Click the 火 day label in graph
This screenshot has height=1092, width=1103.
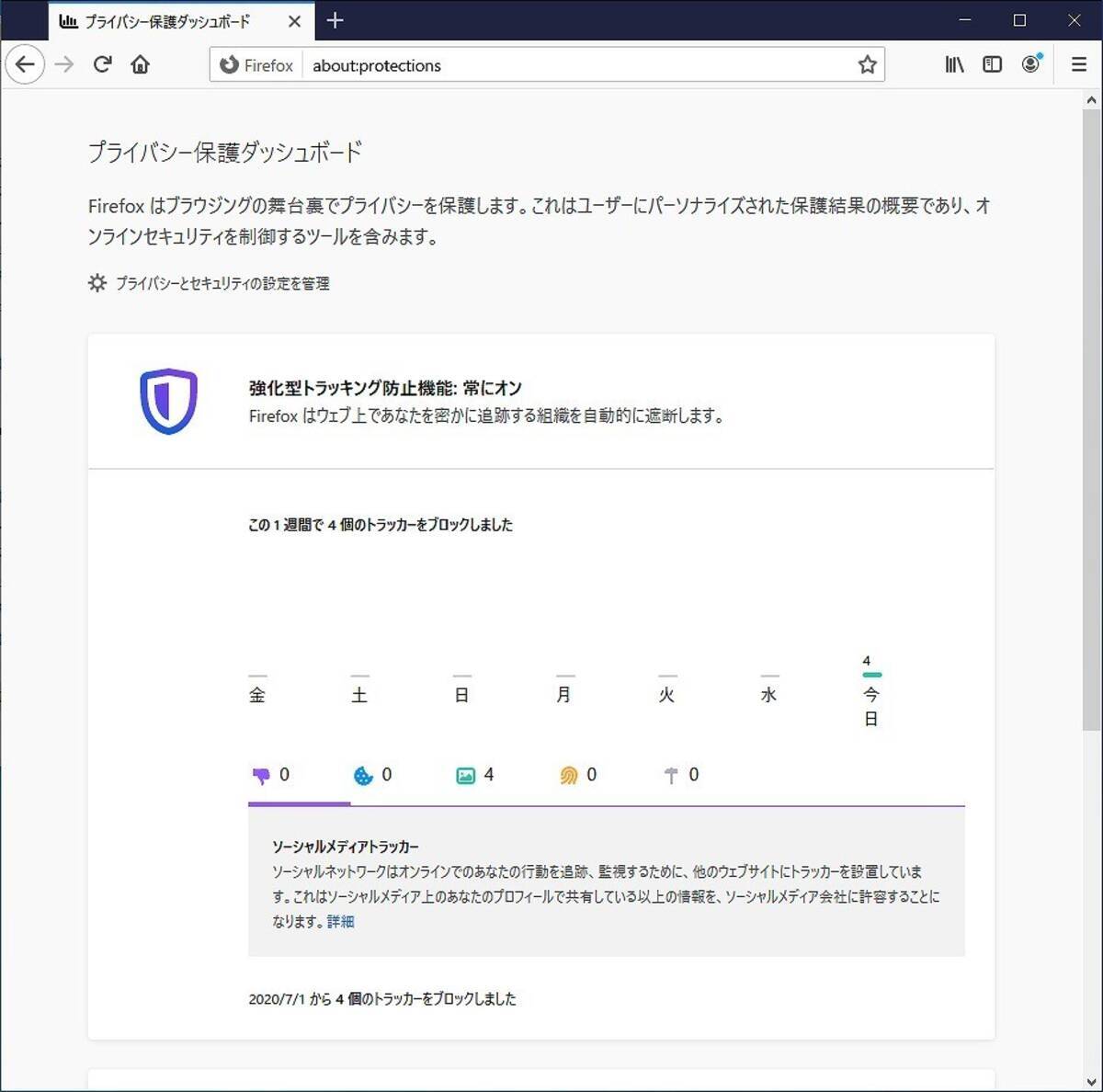click(x=667, y=695)
